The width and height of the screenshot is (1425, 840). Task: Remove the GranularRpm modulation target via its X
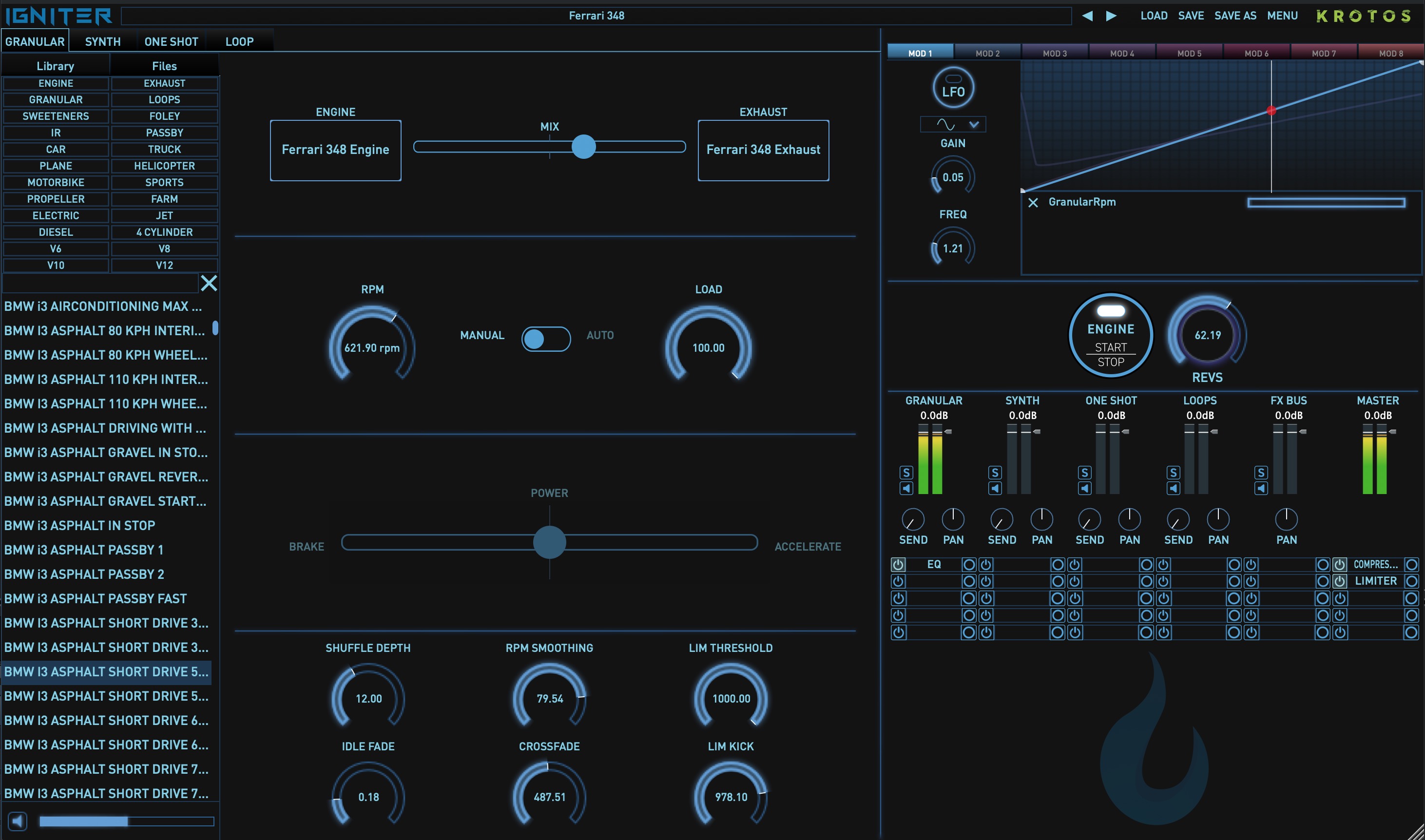1033,203
